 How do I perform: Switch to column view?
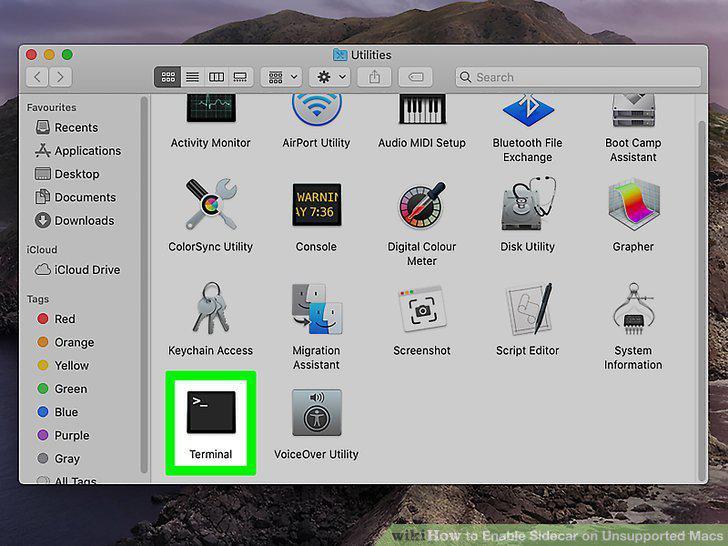216,77
